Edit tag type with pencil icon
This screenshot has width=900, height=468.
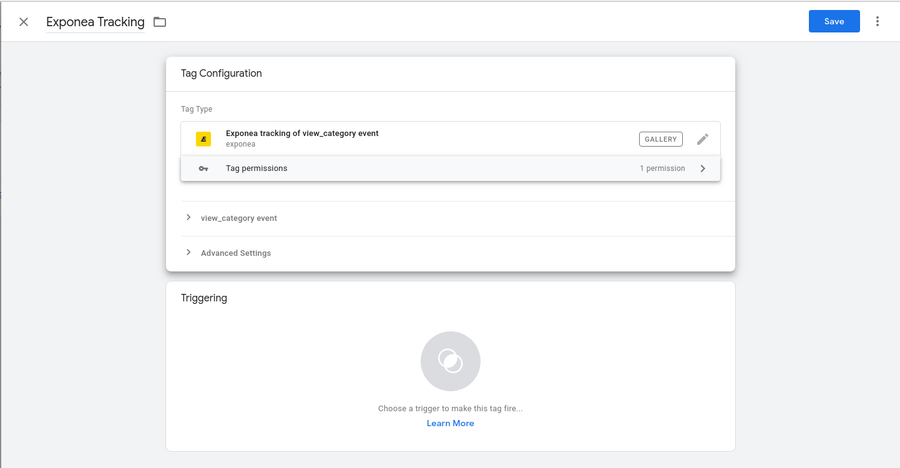[x=702, y=139]
